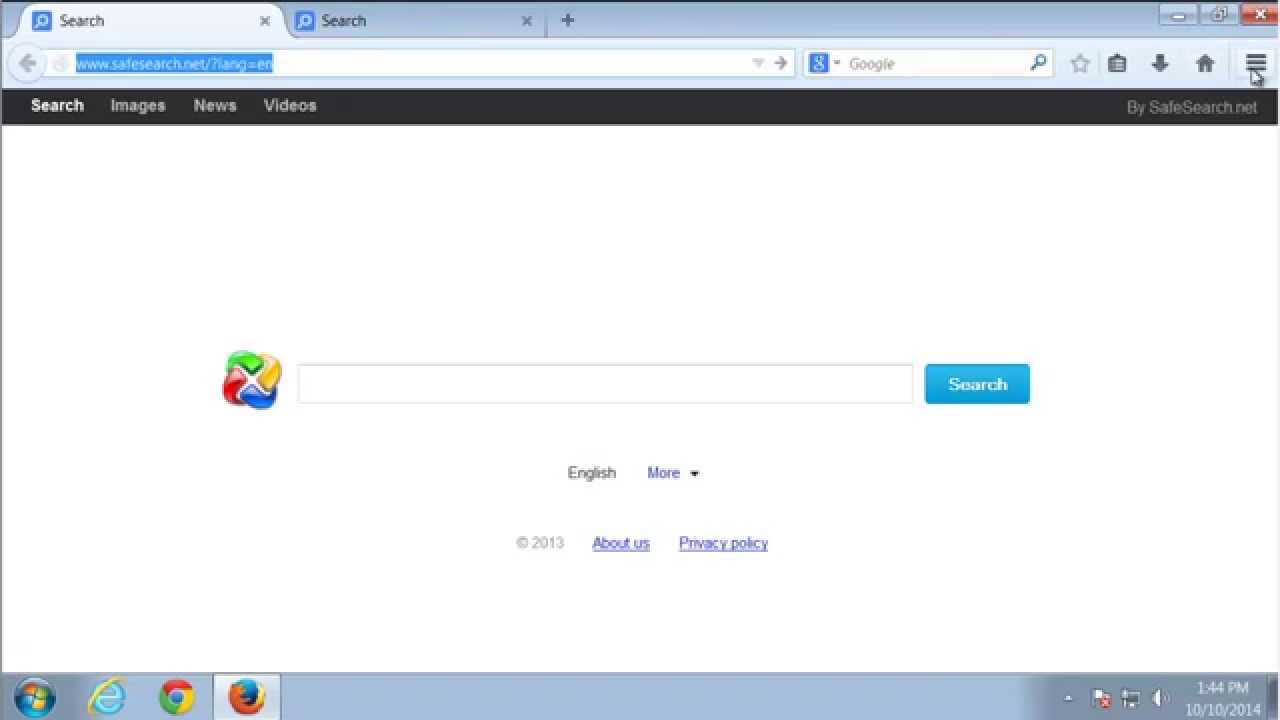
Task: Select the News category
Action: pos(215,105)
